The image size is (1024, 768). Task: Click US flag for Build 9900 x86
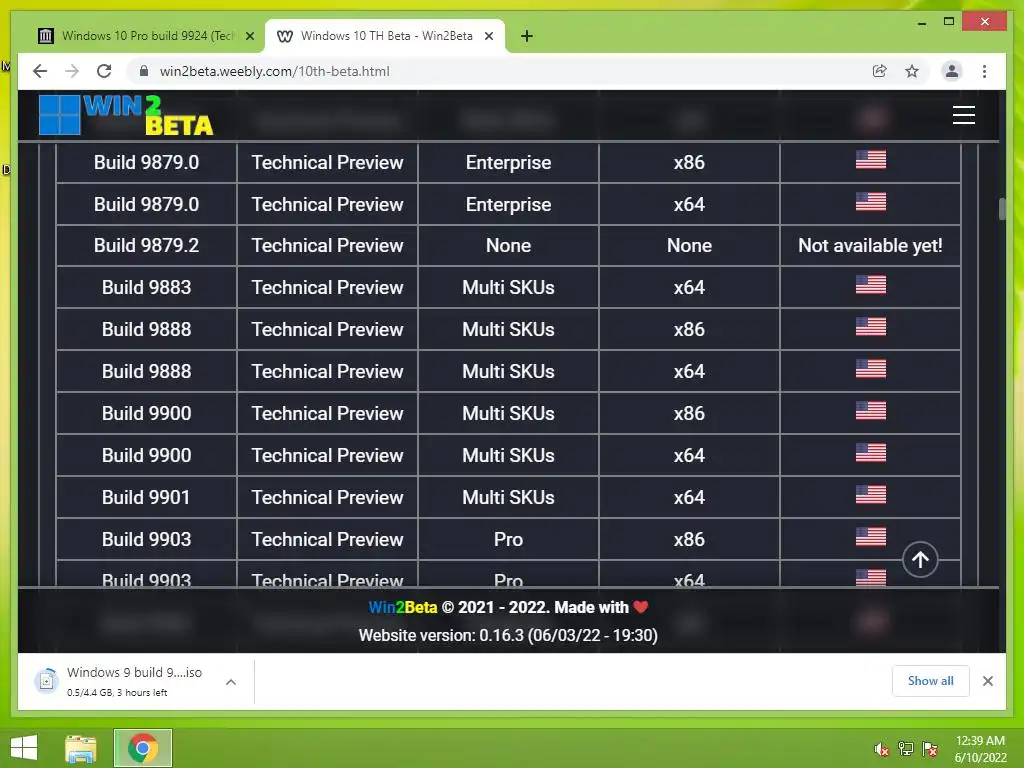point(871,410)
